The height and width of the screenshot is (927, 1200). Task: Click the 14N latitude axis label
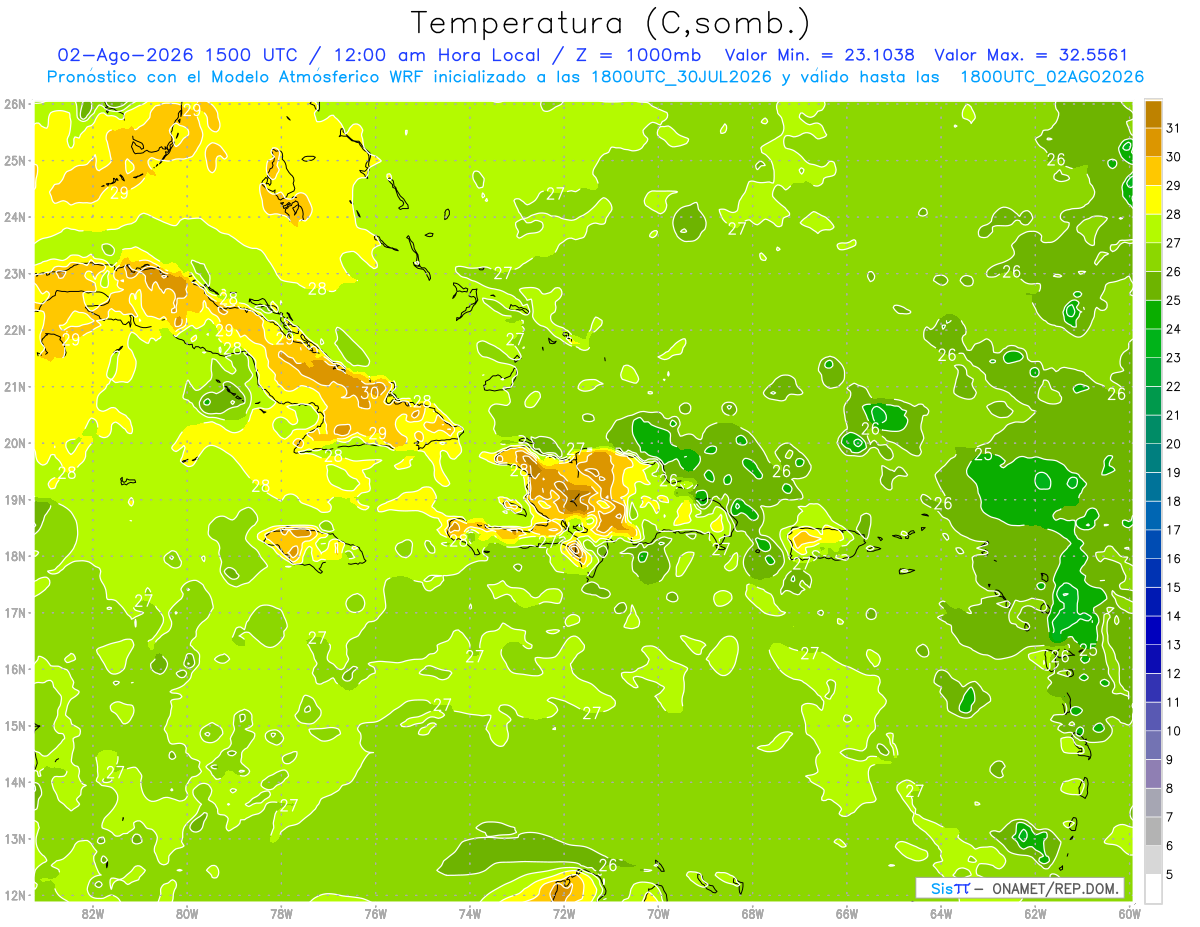pyautogui.click(x=14, y=782)
